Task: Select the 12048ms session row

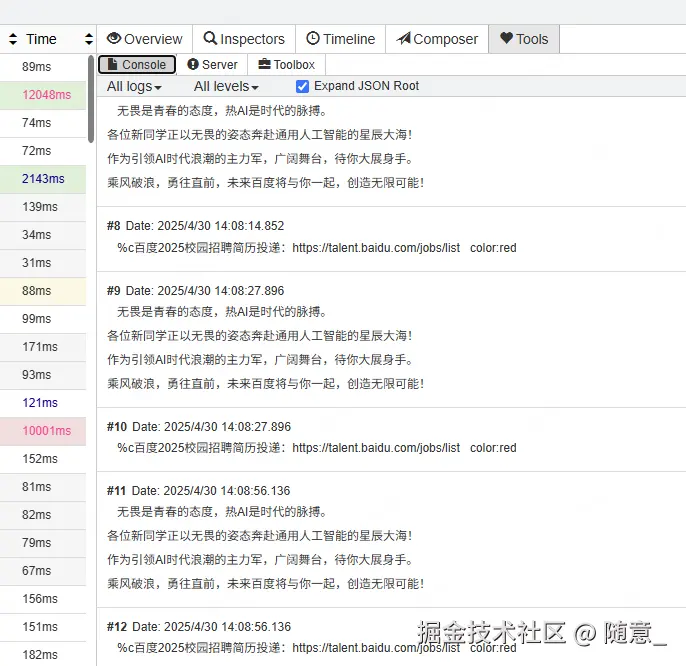Action: click(43, 95)
